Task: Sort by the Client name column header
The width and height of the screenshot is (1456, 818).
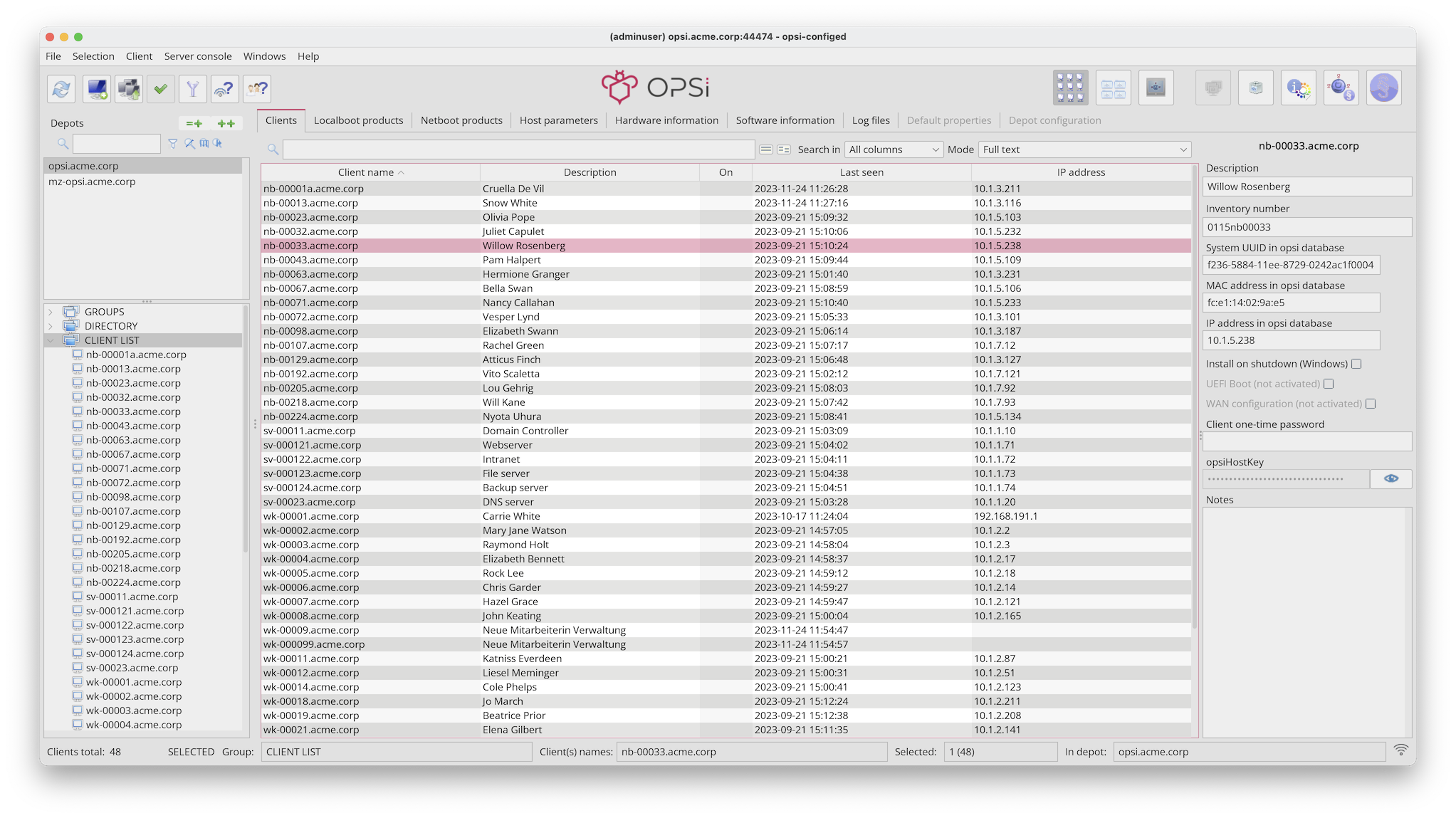Action: click(370, 172)
